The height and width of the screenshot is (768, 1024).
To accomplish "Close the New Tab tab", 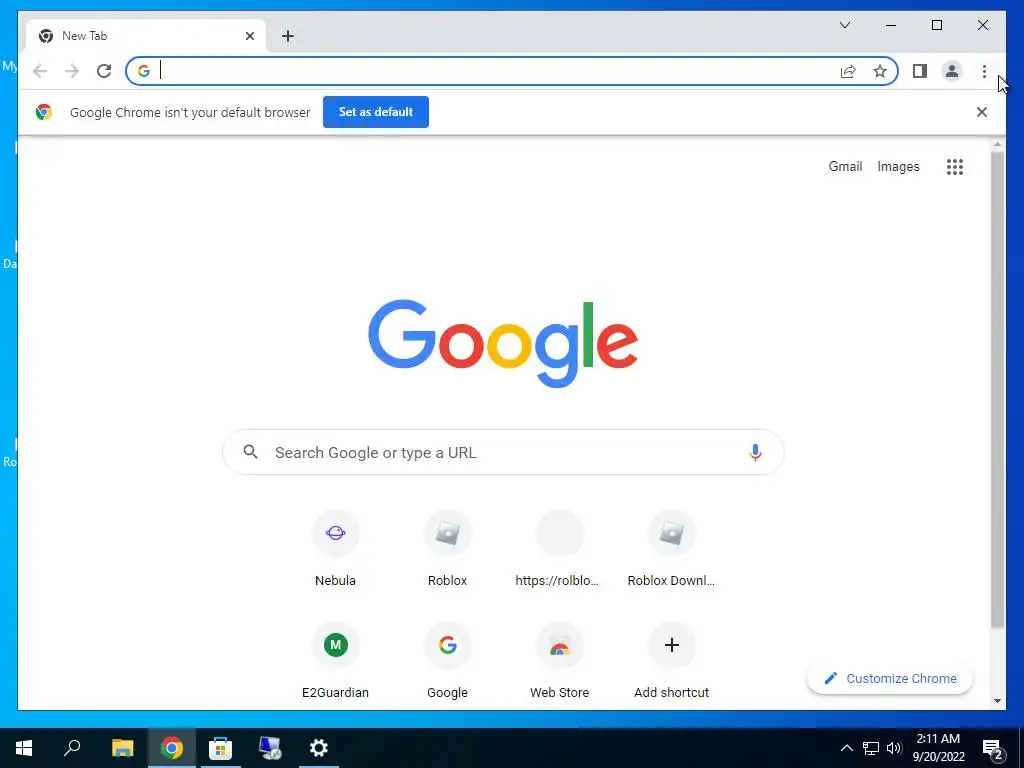I will click(x=249, y=36).
